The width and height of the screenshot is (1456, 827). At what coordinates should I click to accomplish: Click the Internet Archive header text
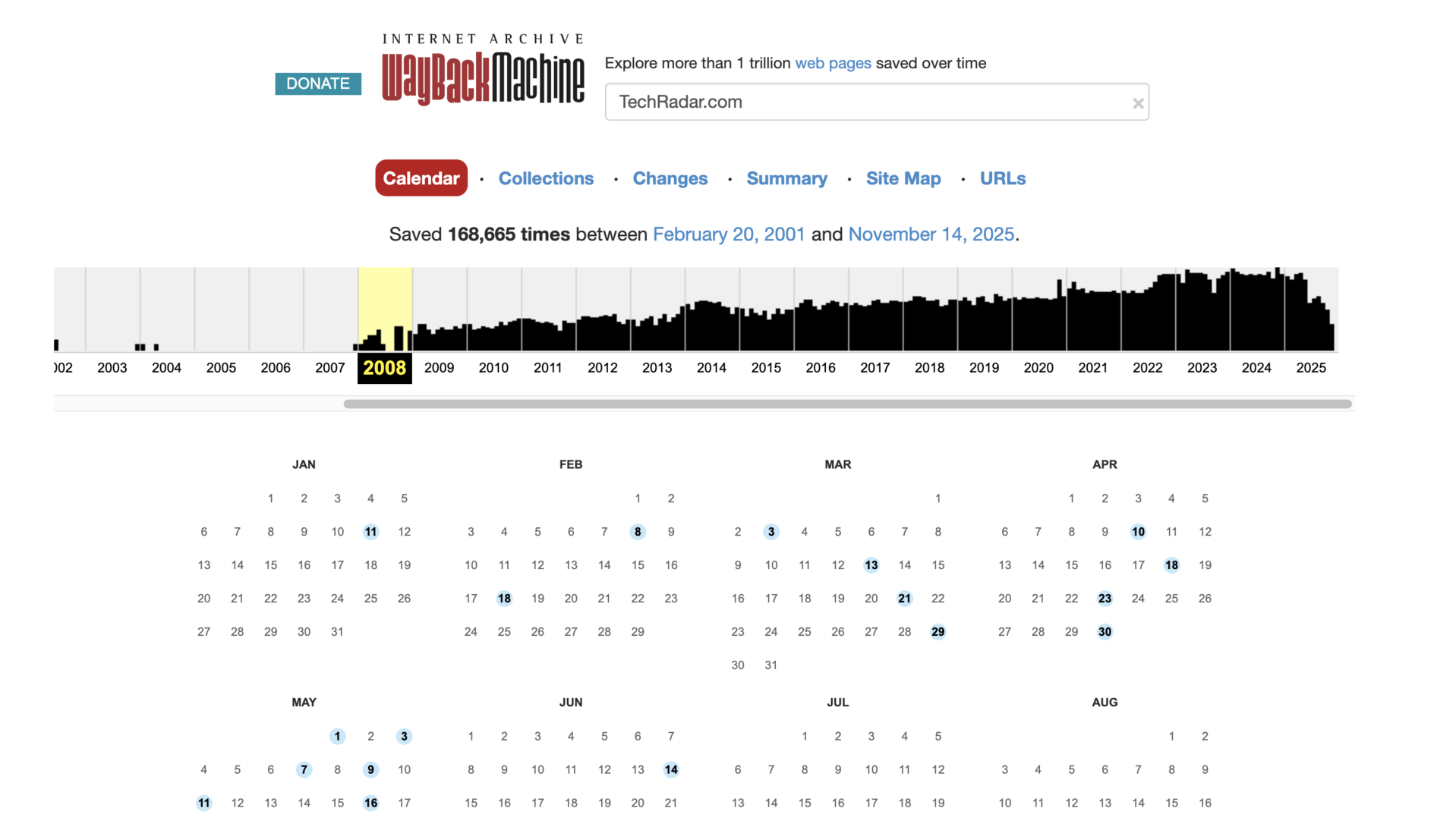[x=484, y=38]
